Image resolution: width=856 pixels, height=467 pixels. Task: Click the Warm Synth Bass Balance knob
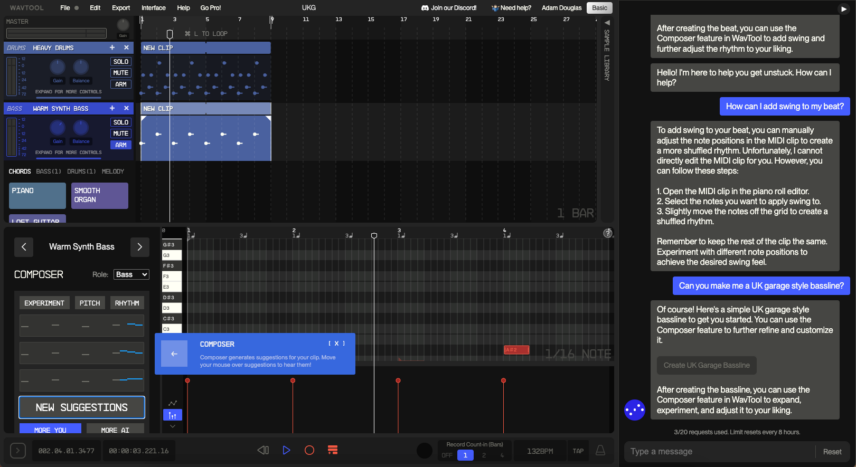tap(81, 128)
